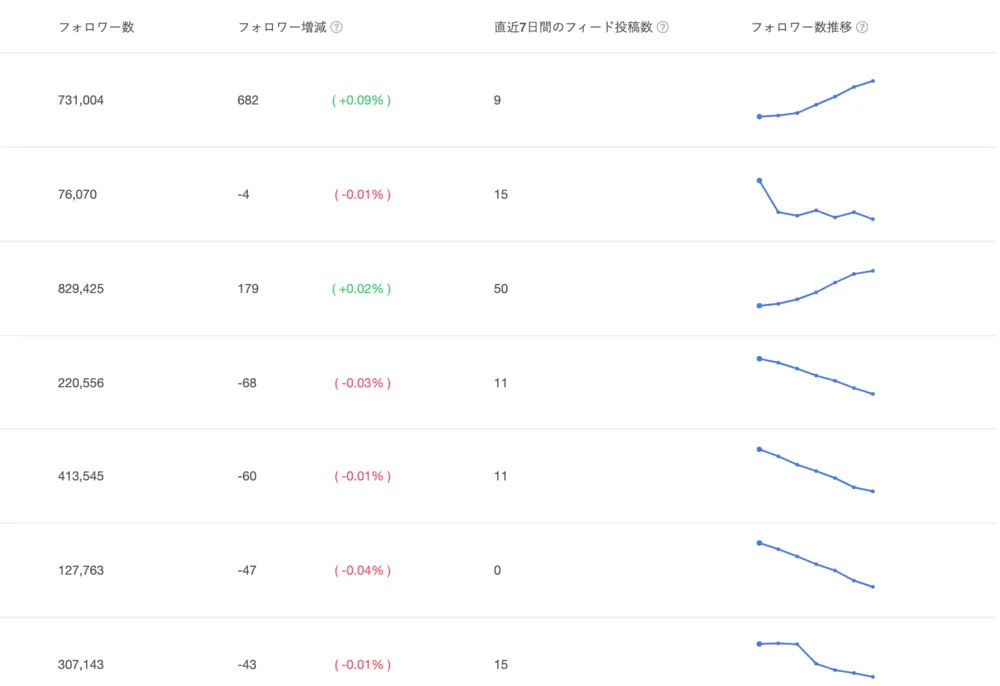
Task: Click the sparkline in the 829,425 row
Action: point(816,288)
